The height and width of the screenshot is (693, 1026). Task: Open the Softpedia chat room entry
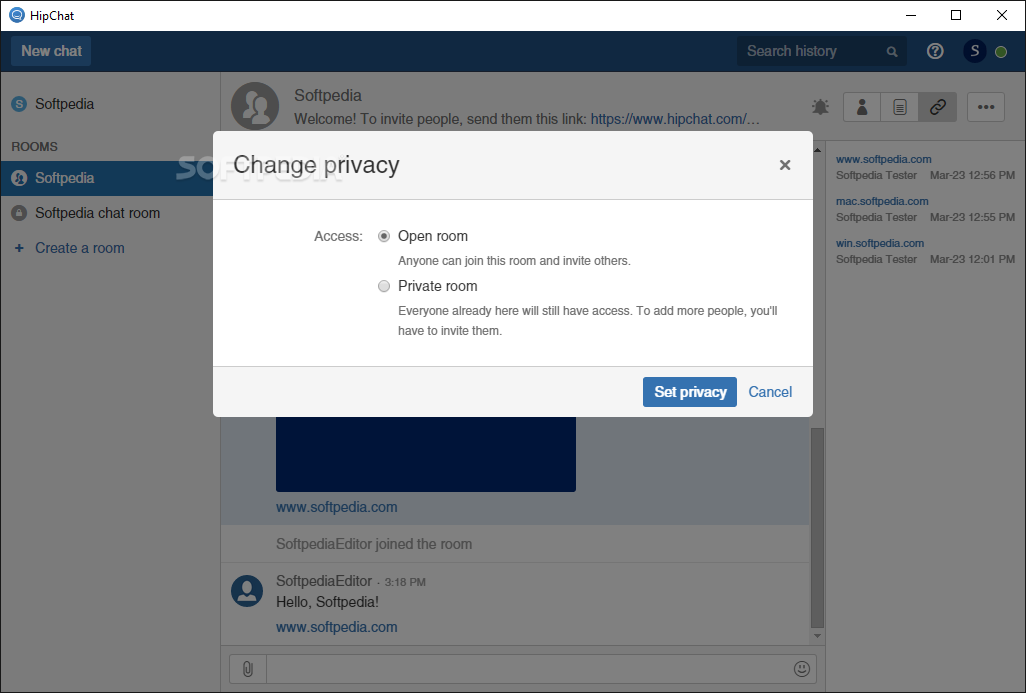pos(110,213)
